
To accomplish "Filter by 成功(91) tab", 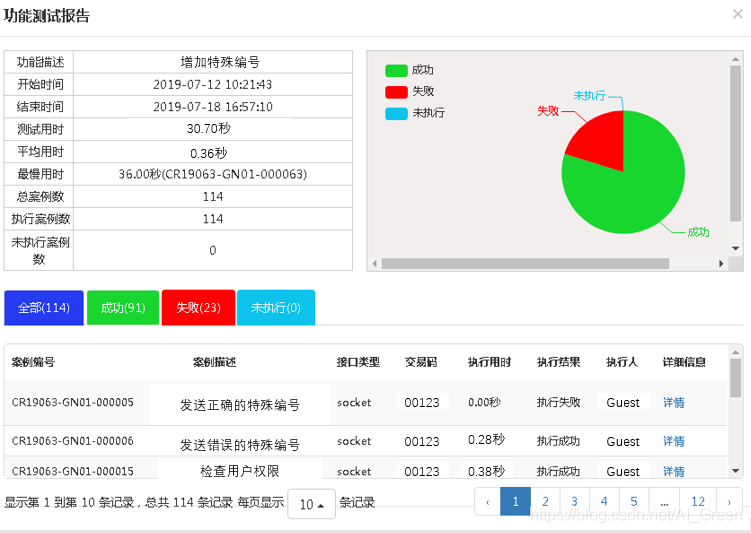I will (123, 307).
